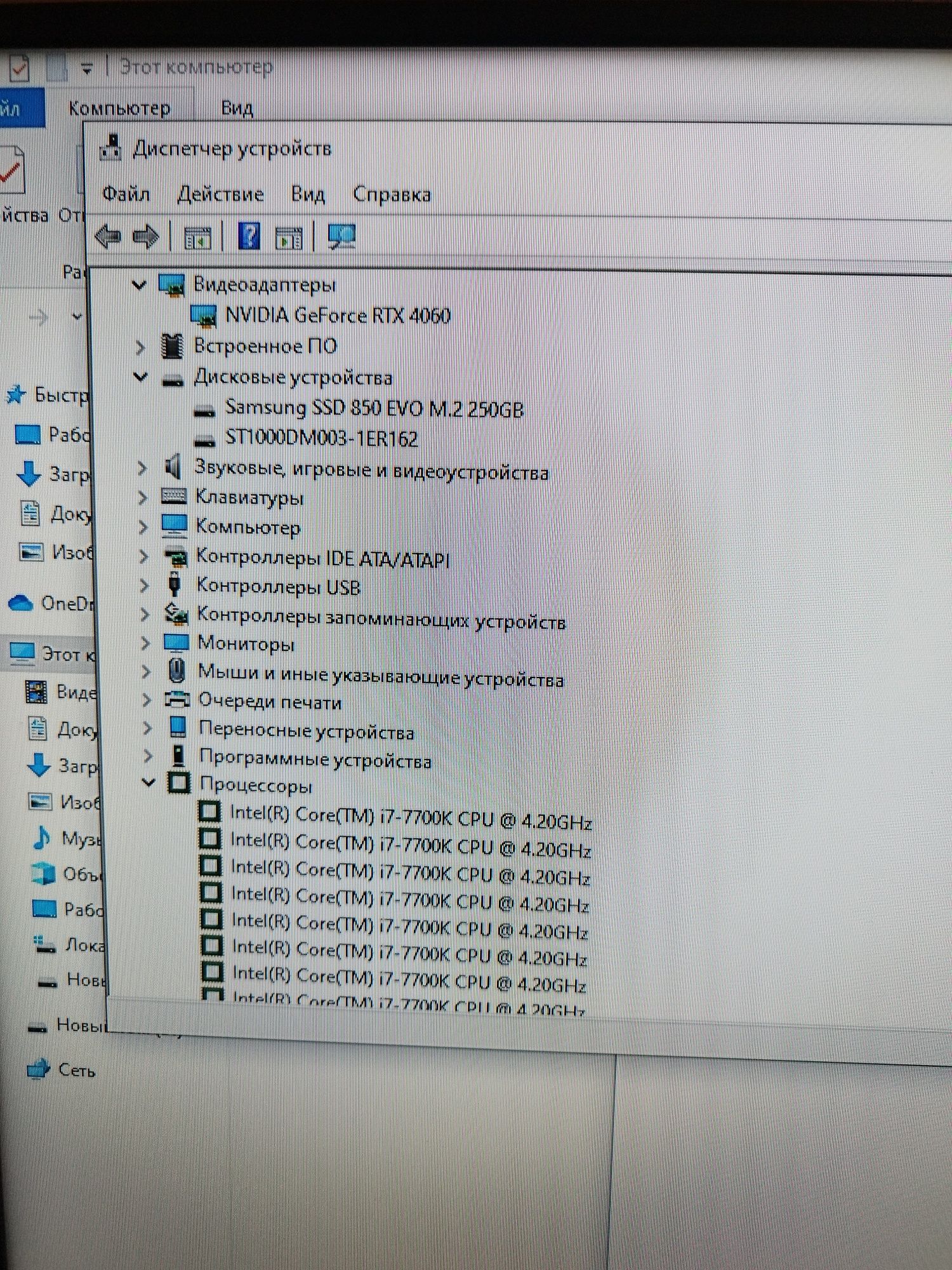
Task: Click the Мониторы display icon
Action: [176, 642]
